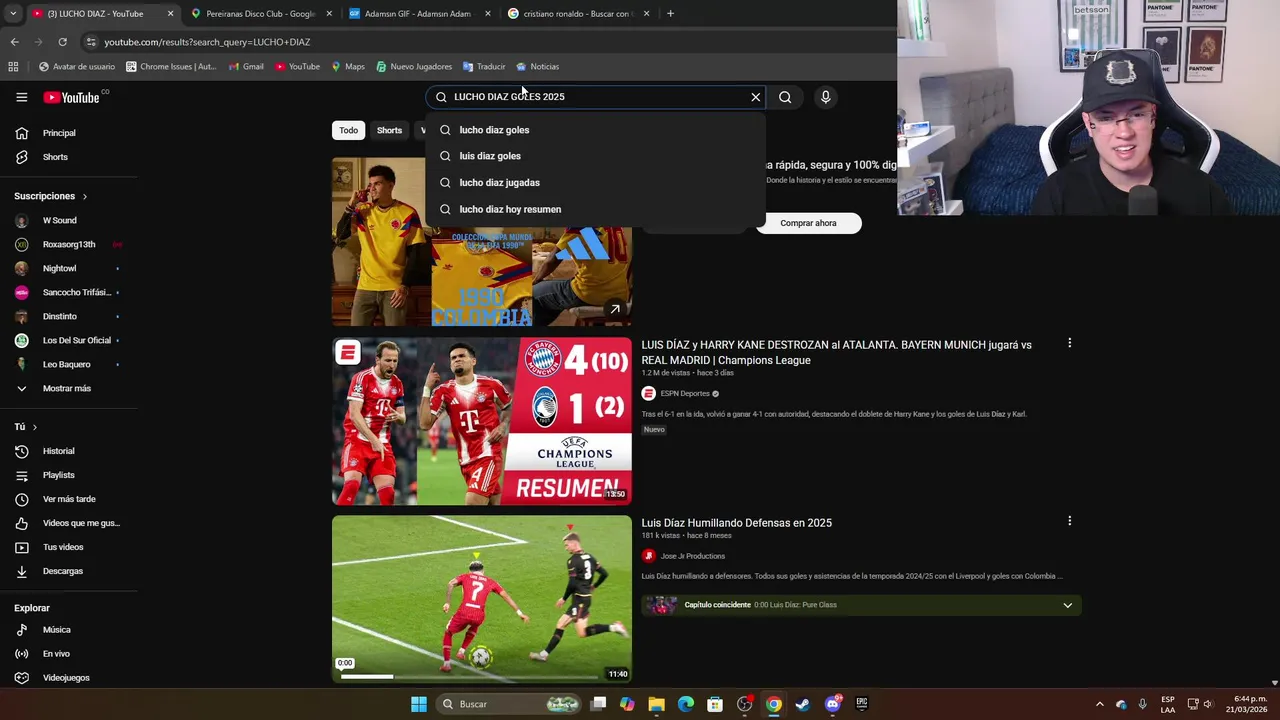The height and width of the screenshot is (720, 1280).
Task: Select the Todo filter chip
Action: point(348,130)
